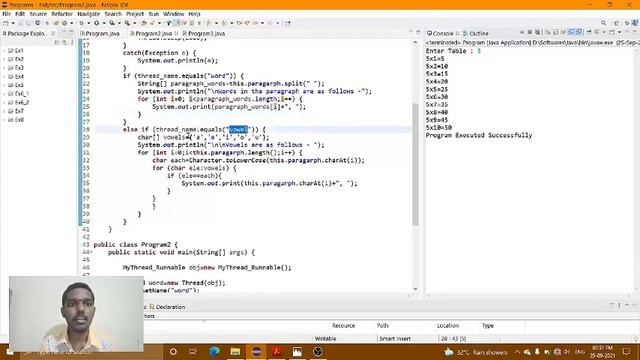The height and width of the screenshot is (360, 640).
Task: Open the New file dropdown arrow
Action: pos(13,23)
